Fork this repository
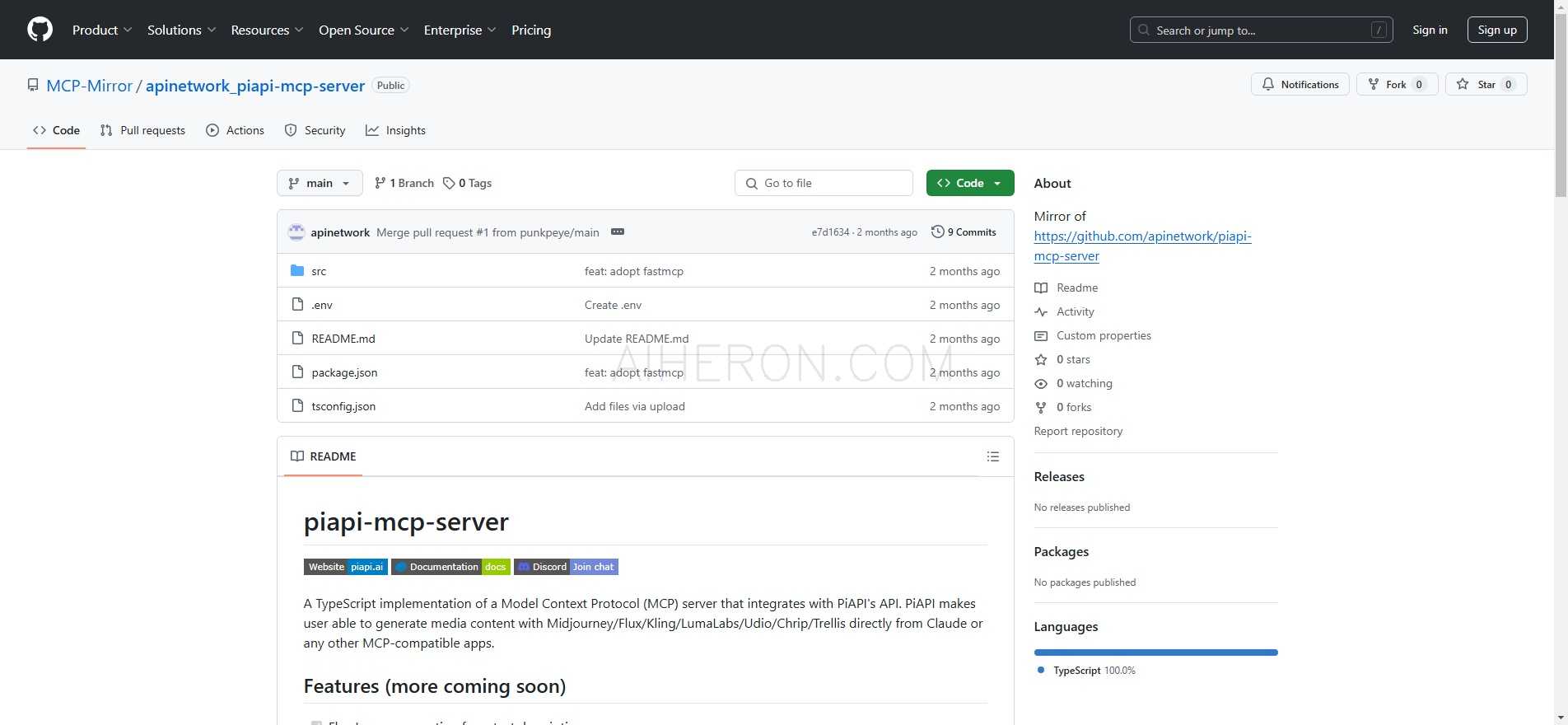The width and height of the screenshot is (1568, 725). (1397, 84)
